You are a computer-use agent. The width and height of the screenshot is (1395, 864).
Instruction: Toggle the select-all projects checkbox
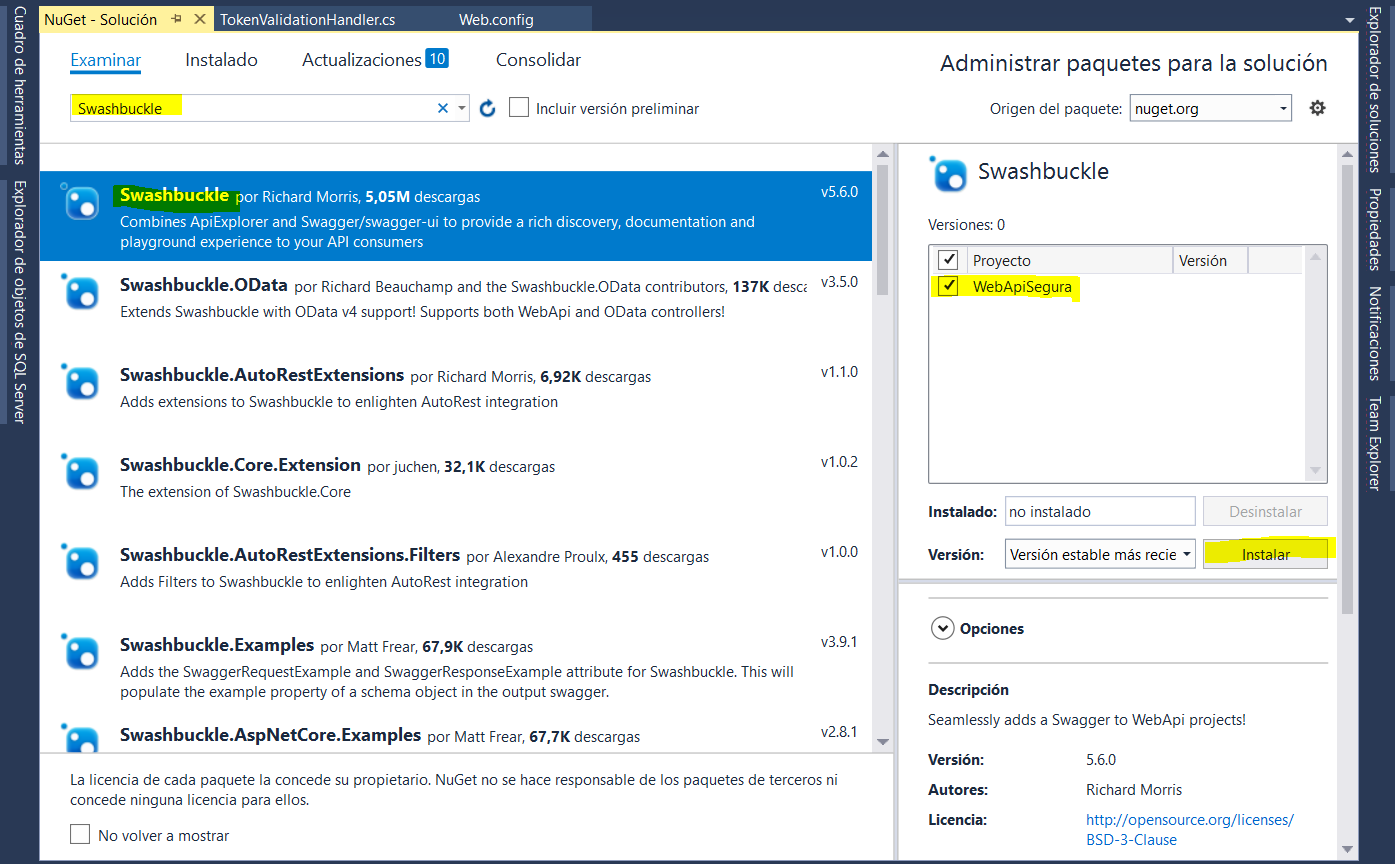(948, 260)
